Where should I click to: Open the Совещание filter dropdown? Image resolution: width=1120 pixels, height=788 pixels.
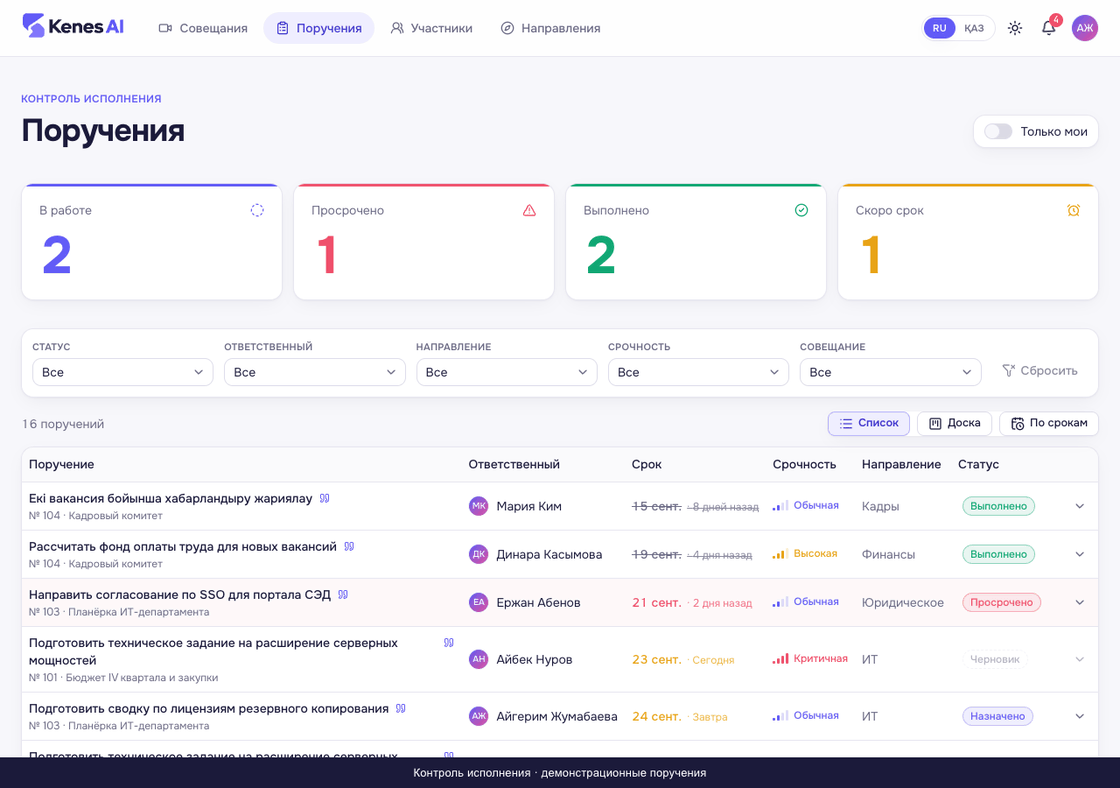pyautogui.click(x=890, y=372)
